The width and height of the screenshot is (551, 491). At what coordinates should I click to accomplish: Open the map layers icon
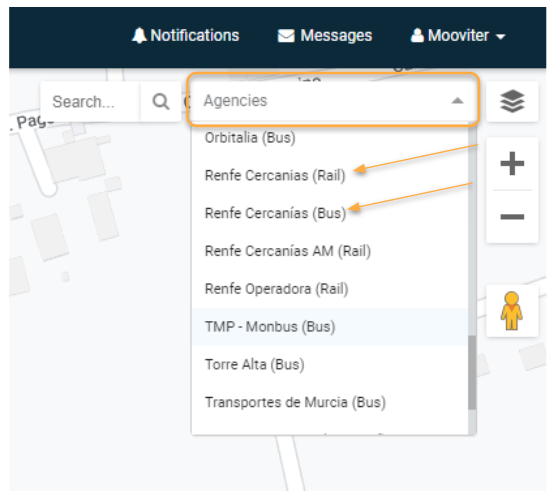click(512, 102)
